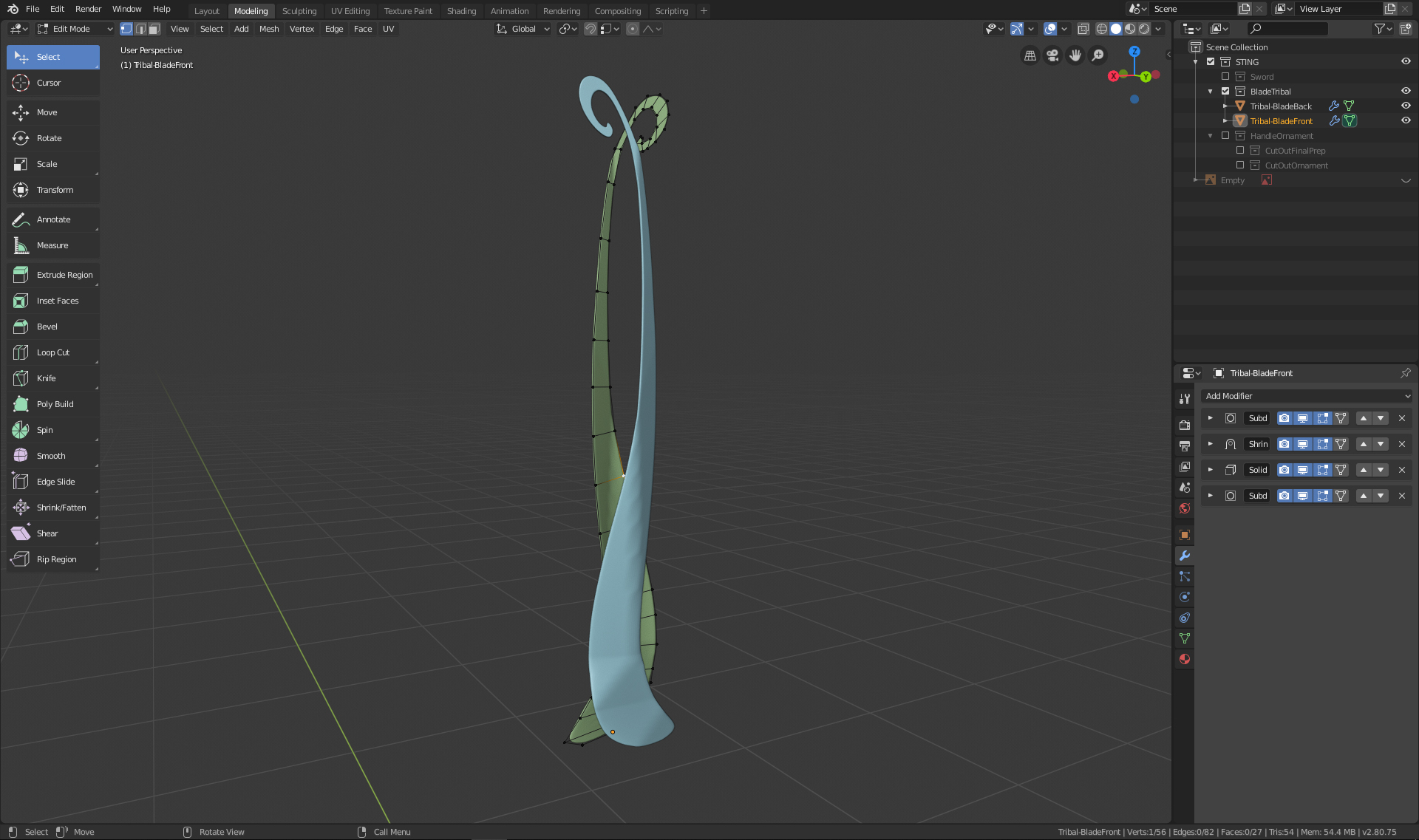Image resolution: width=1419 pixels, height=840 pixels.
Task: Enable the Sword collection checkbox
Action: click(x=1225, y=77)
